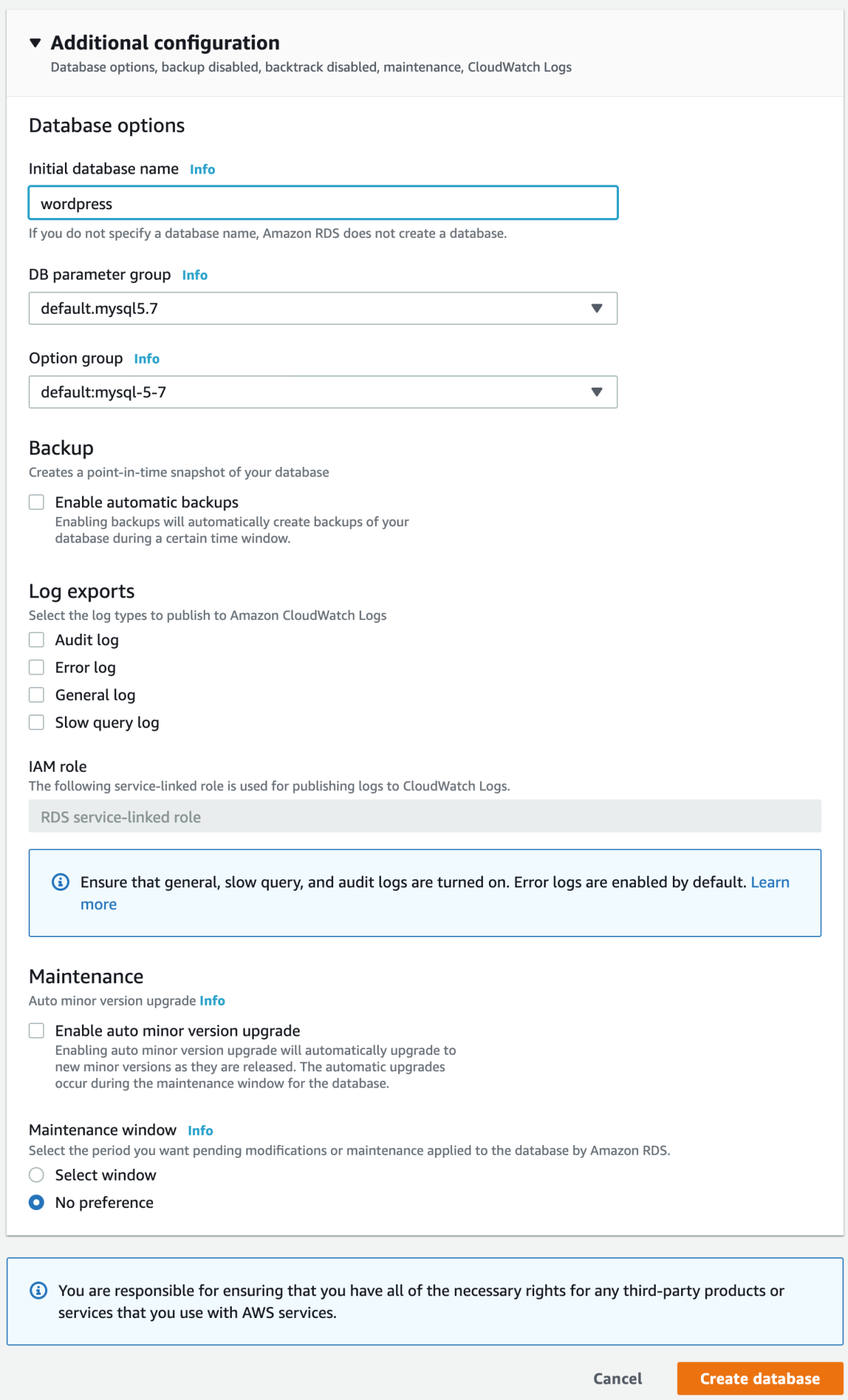848x1400 pixels.
Task: Open the DB parameter group dropdown
Action: click(x=323, y=308)
